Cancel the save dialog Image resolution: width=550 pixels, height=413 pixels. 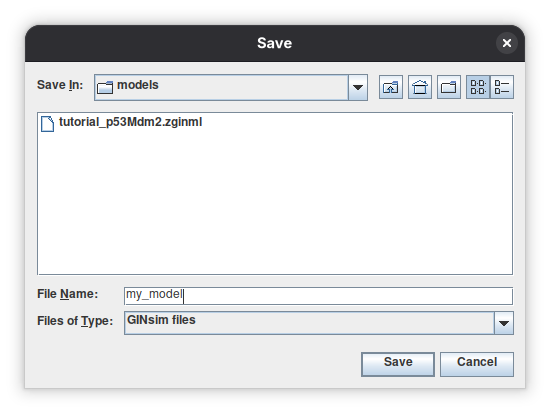[x=477, y=364]
